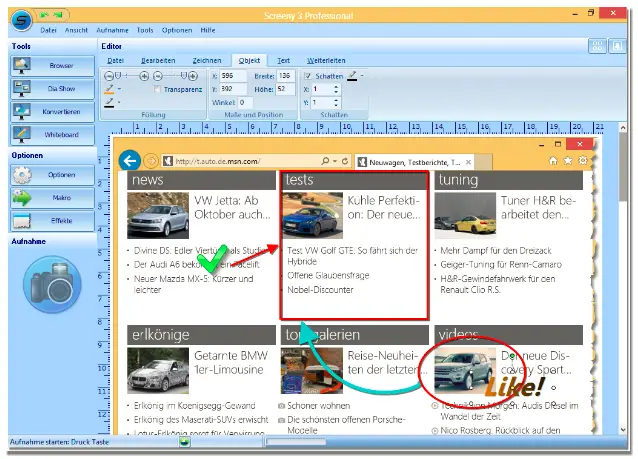Open the Aufnahme main menu
Image resolution: width=638 pixels, height=459 pixels.
(x=112, y=30)
